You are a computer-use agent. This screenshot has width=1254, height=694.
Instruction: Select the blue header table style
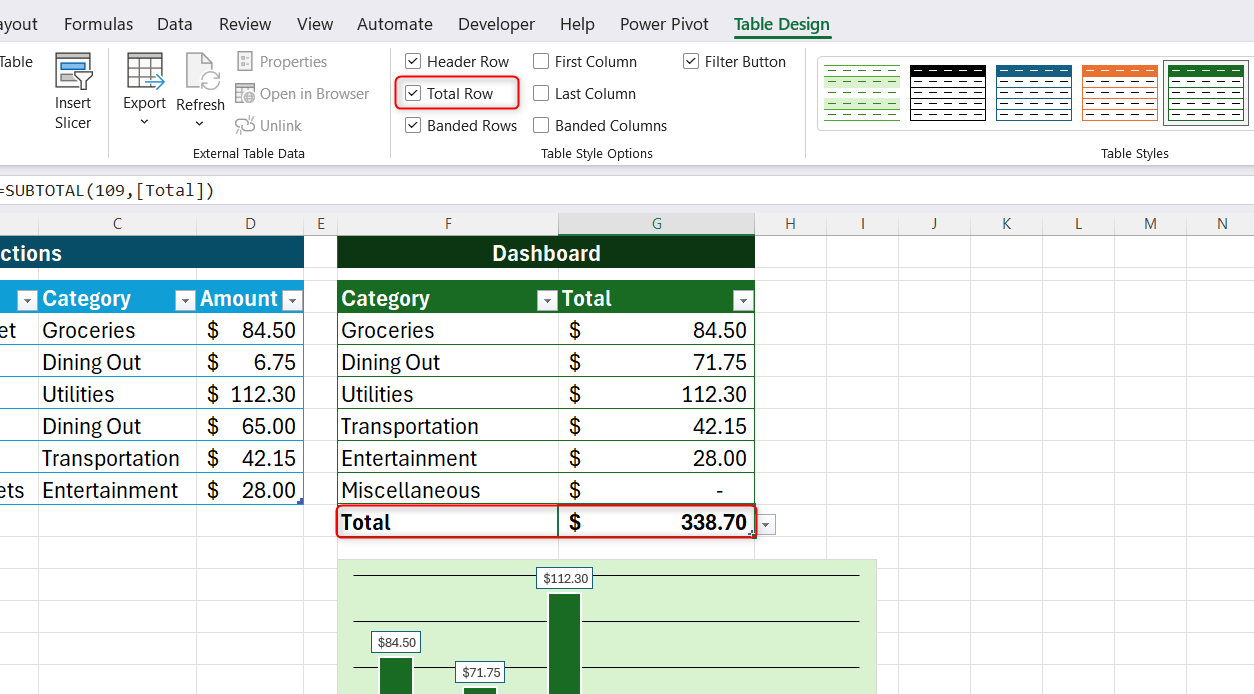pyautogui.click(x=1034, y=93)
